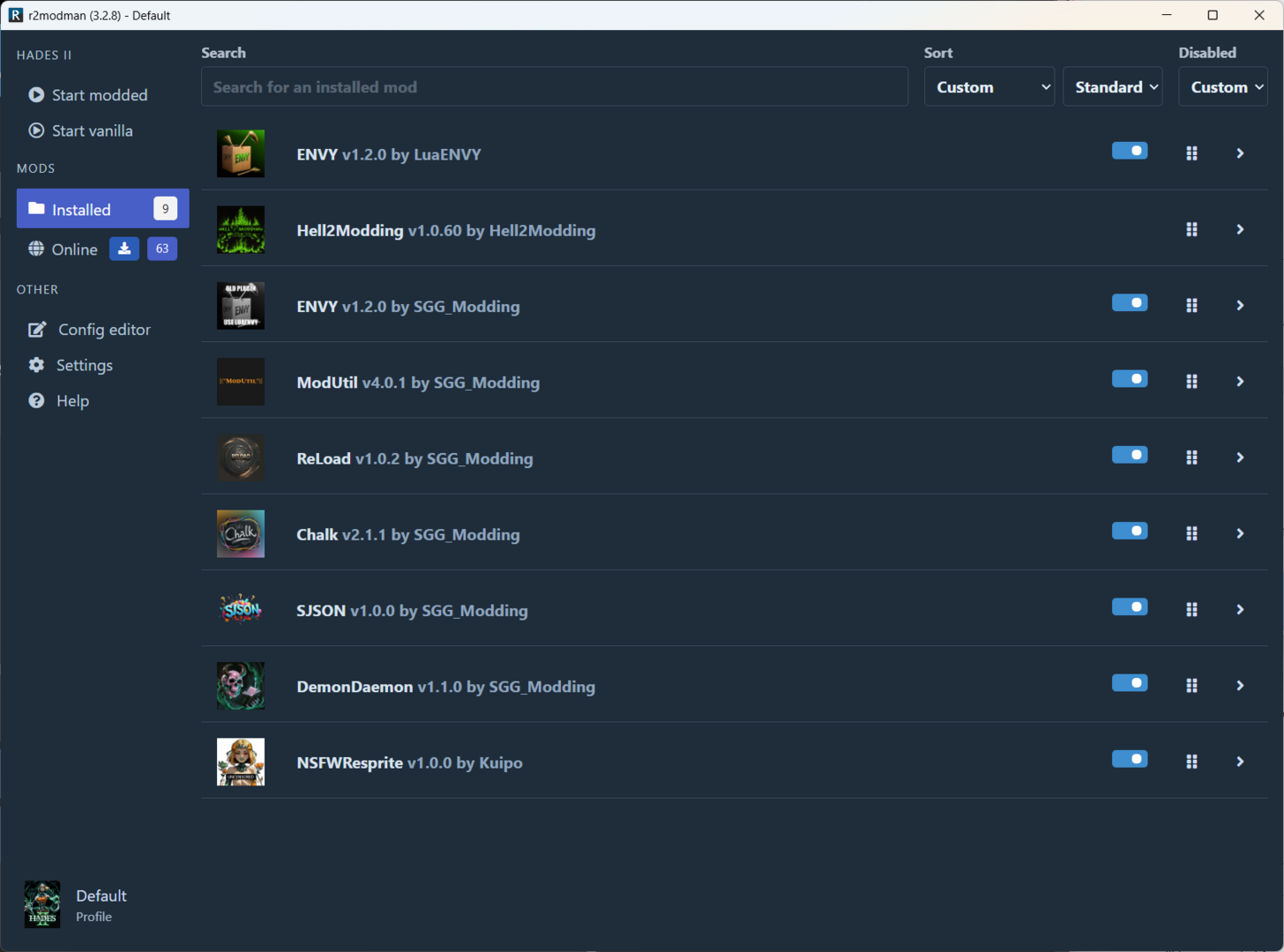Image resolution: width=1284 pixels, height=952 pixels.
Task: Click the ReLoad mod icon
Action: pyautogui.click(x=240, y=457)
